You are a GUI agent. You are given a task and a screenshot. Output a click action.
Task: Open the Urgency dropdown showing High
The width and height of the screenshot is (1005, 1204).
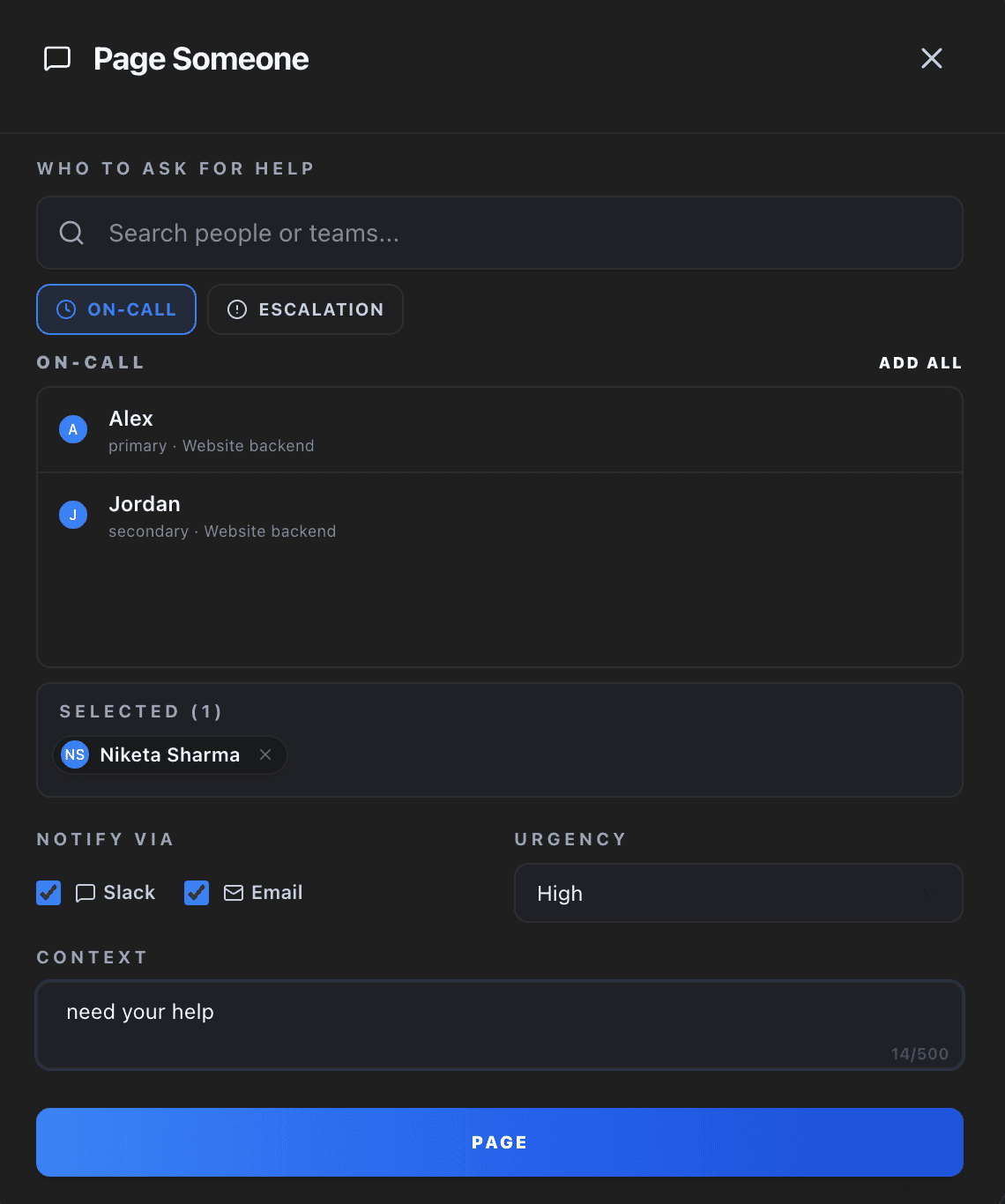coord(738,893)
